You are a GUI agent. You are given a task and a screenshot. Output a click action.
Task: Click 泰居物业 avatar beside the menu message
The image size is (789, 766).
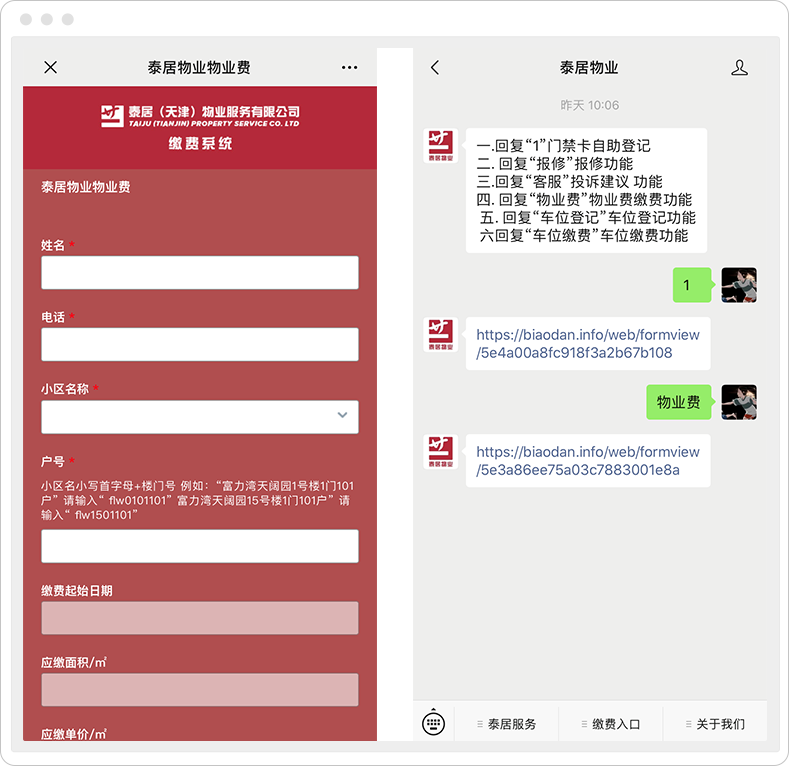(440, 146)
